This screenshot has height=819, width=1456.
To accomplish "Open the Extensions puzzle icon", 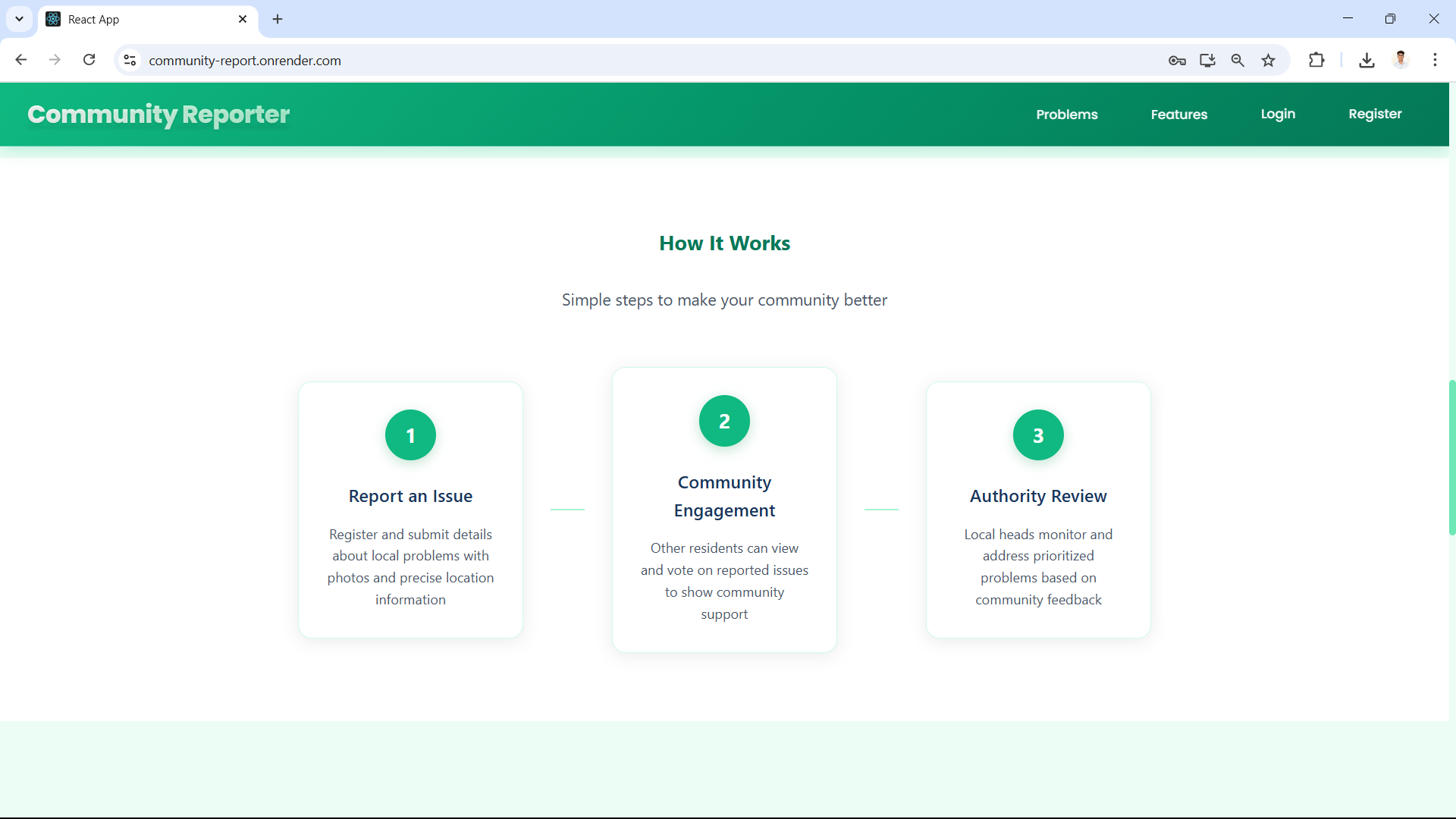I will click(1316, 60).
